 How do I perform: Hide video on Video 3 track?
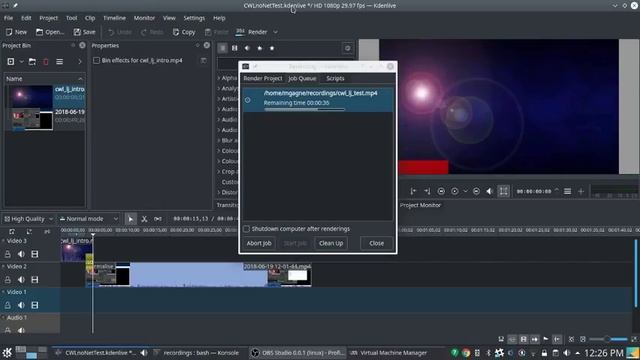35,254
